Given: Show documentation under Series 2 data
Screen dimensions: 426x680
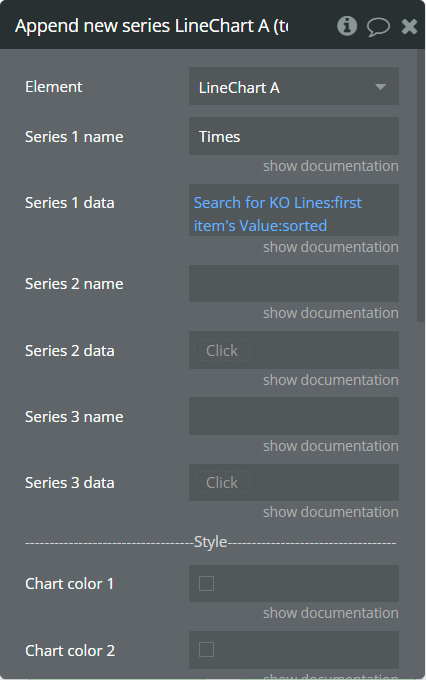Looking at the screenshot, I should (x=331, y=380).
